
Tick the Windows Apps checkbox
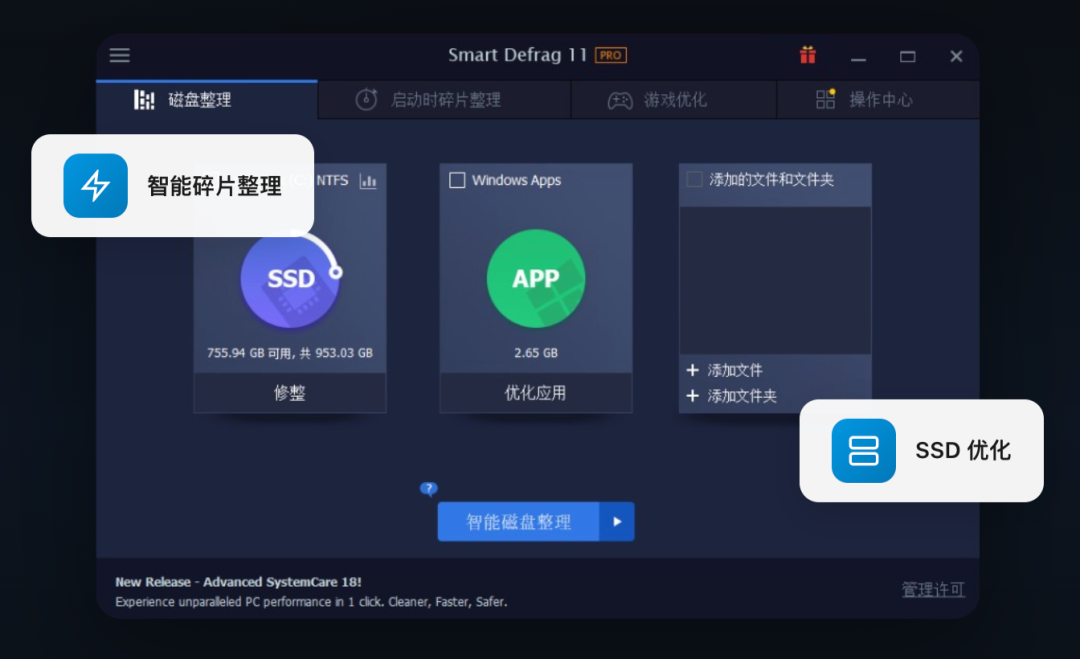457,180
